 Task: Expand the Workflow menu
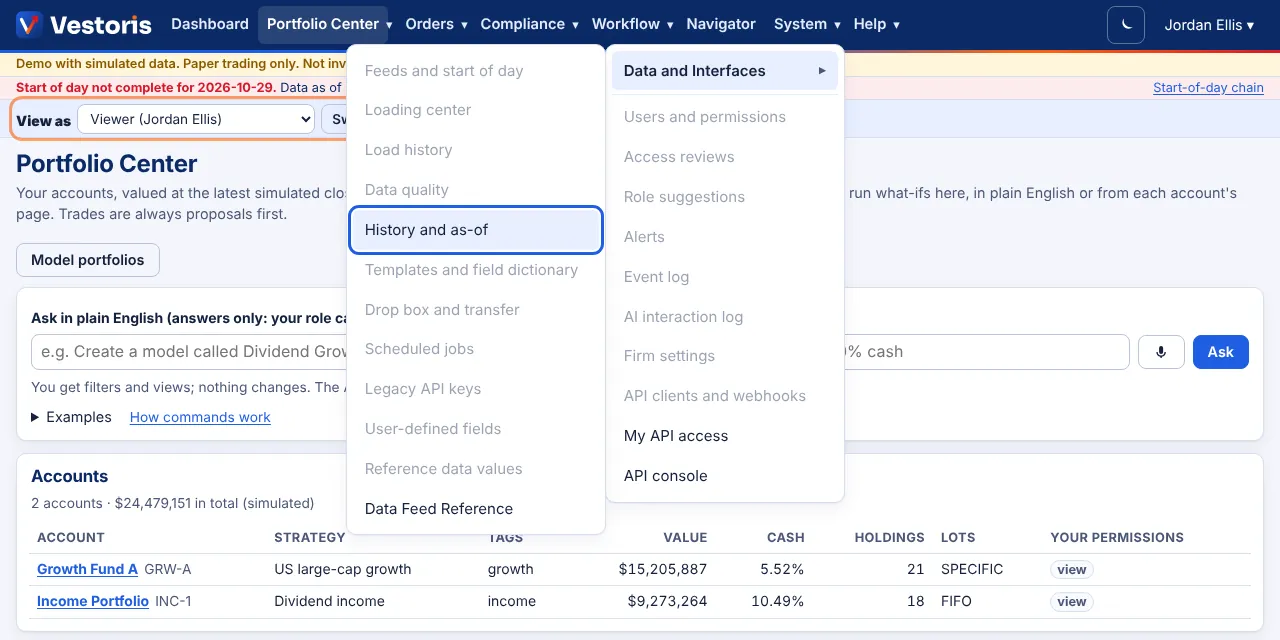coord(633,24)
